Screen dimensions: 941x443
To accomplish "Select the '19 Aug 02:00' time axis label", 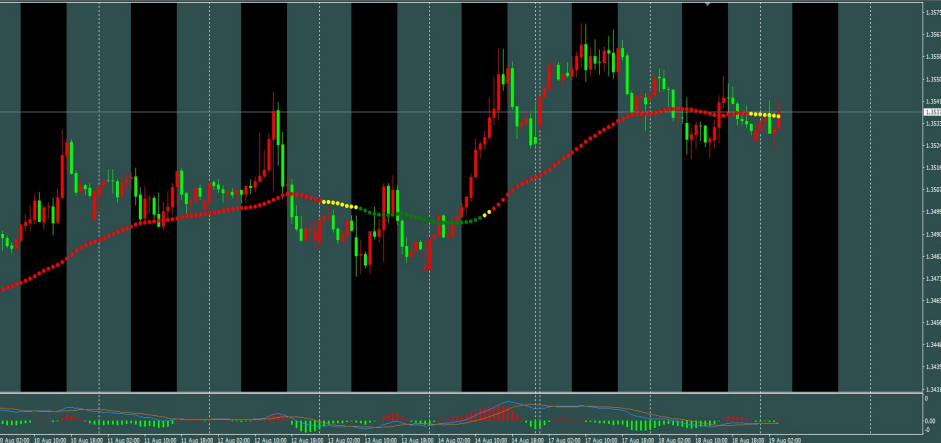I will point(785,440).
